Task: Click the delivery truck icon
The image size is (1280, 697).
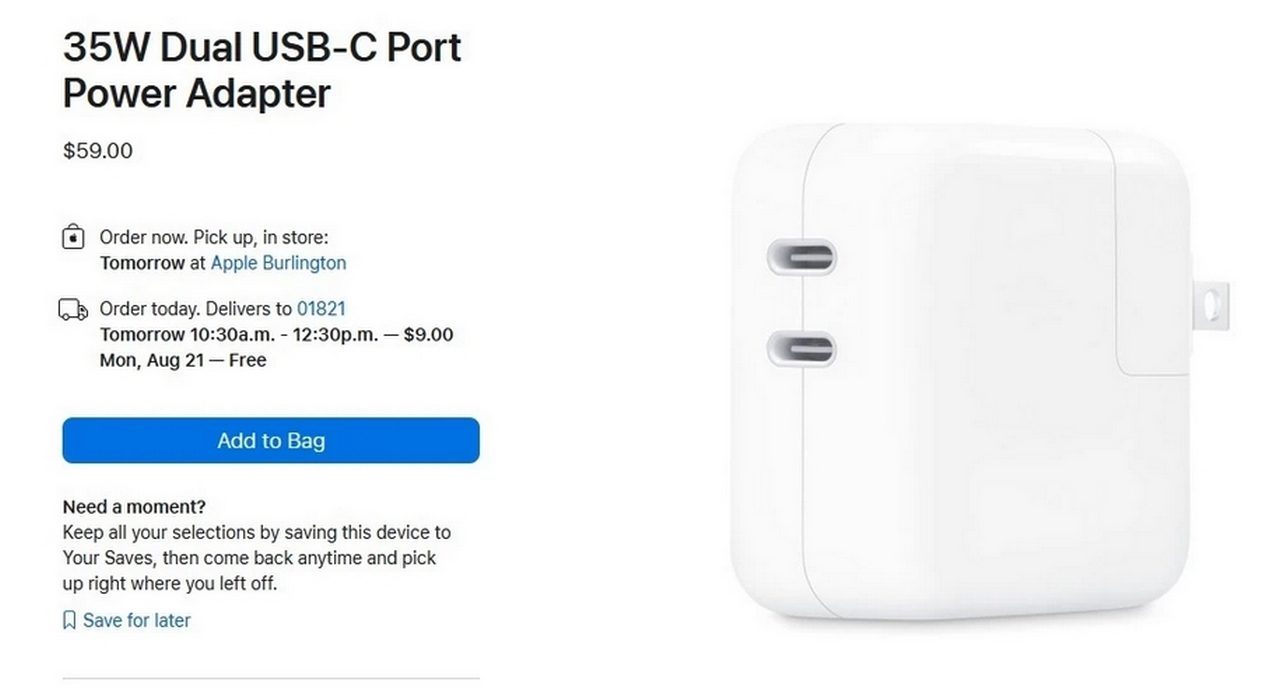Action: coord(73,310)
